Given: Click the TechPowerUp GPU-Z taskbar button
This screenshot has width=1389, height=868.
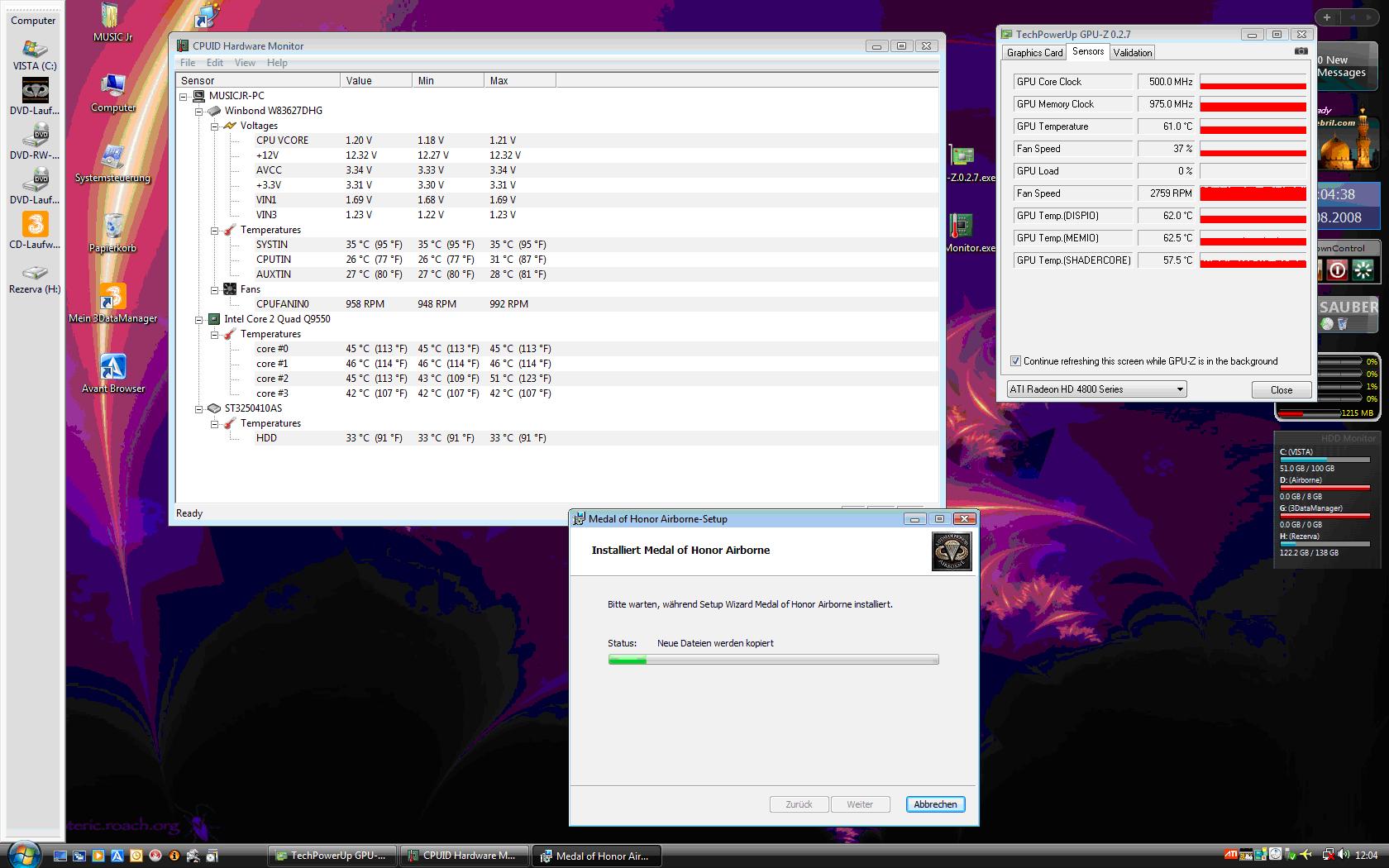Looking at the screenshot, I should (332, 856).
